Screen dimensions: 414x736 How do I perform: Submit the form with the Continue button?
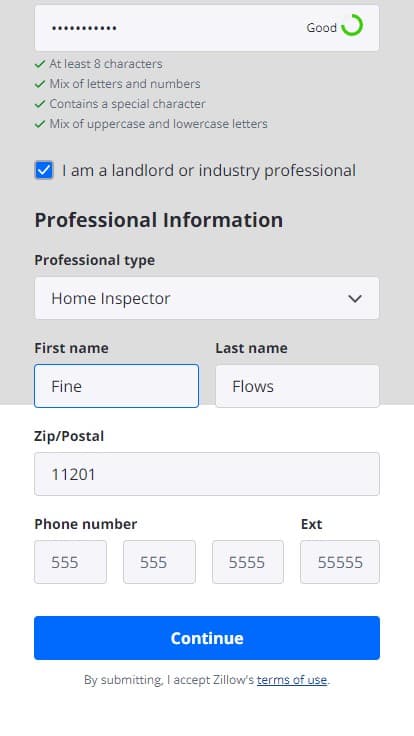207,638
